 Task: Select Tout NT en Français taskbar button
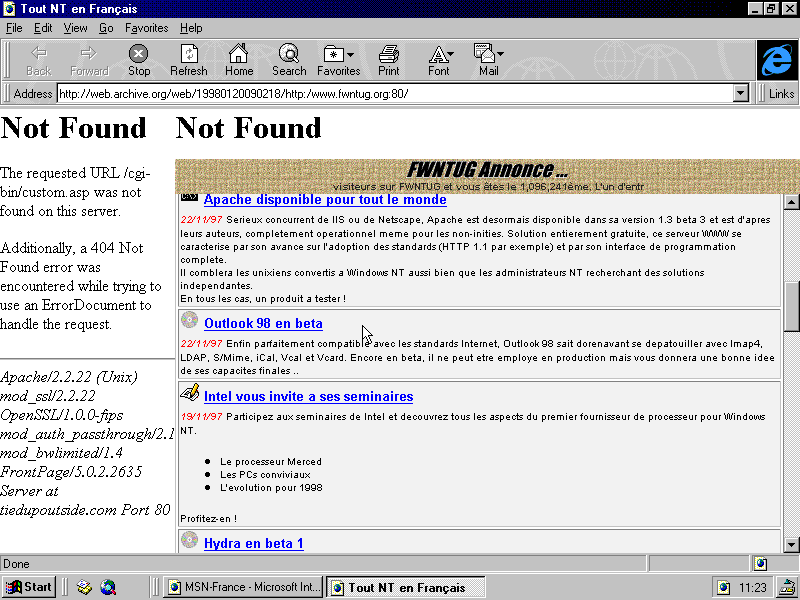pos(406,587)
